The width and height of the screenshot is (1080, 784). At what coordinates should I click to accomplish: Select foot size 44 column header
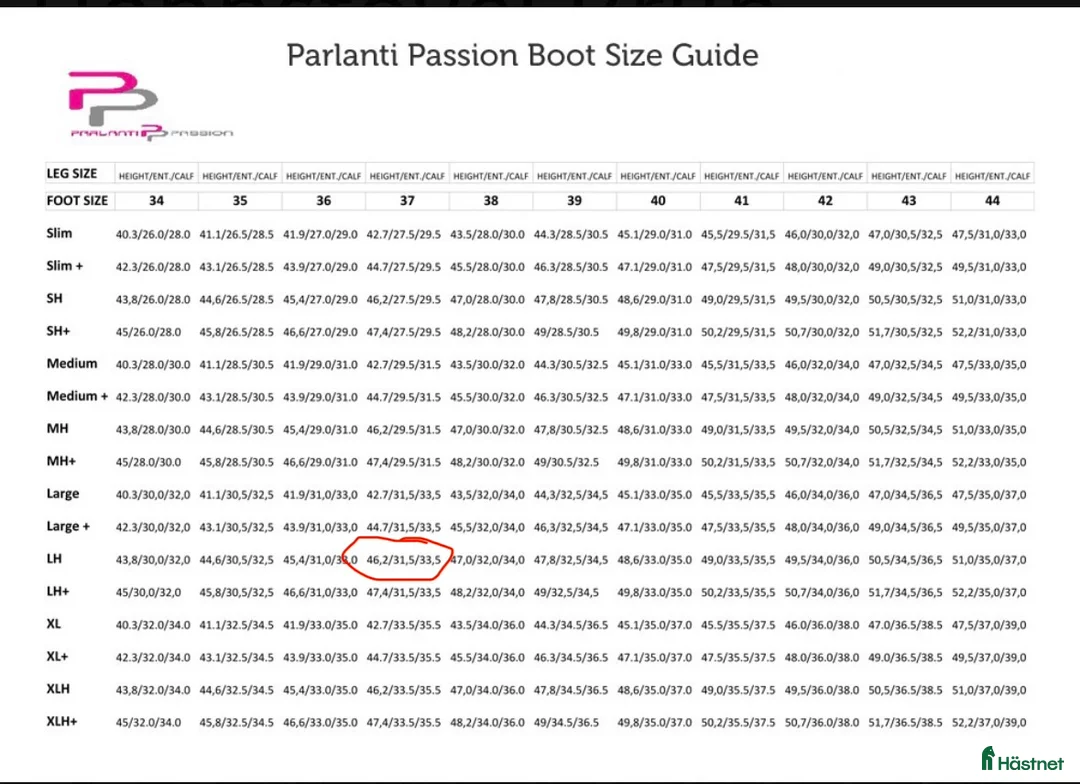coord(992,200)
